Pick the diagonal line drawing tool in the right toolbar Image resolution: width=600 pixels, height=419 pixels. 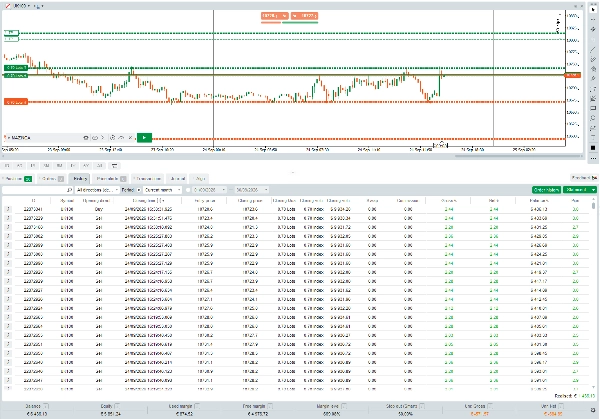click(x=593, y=49)
